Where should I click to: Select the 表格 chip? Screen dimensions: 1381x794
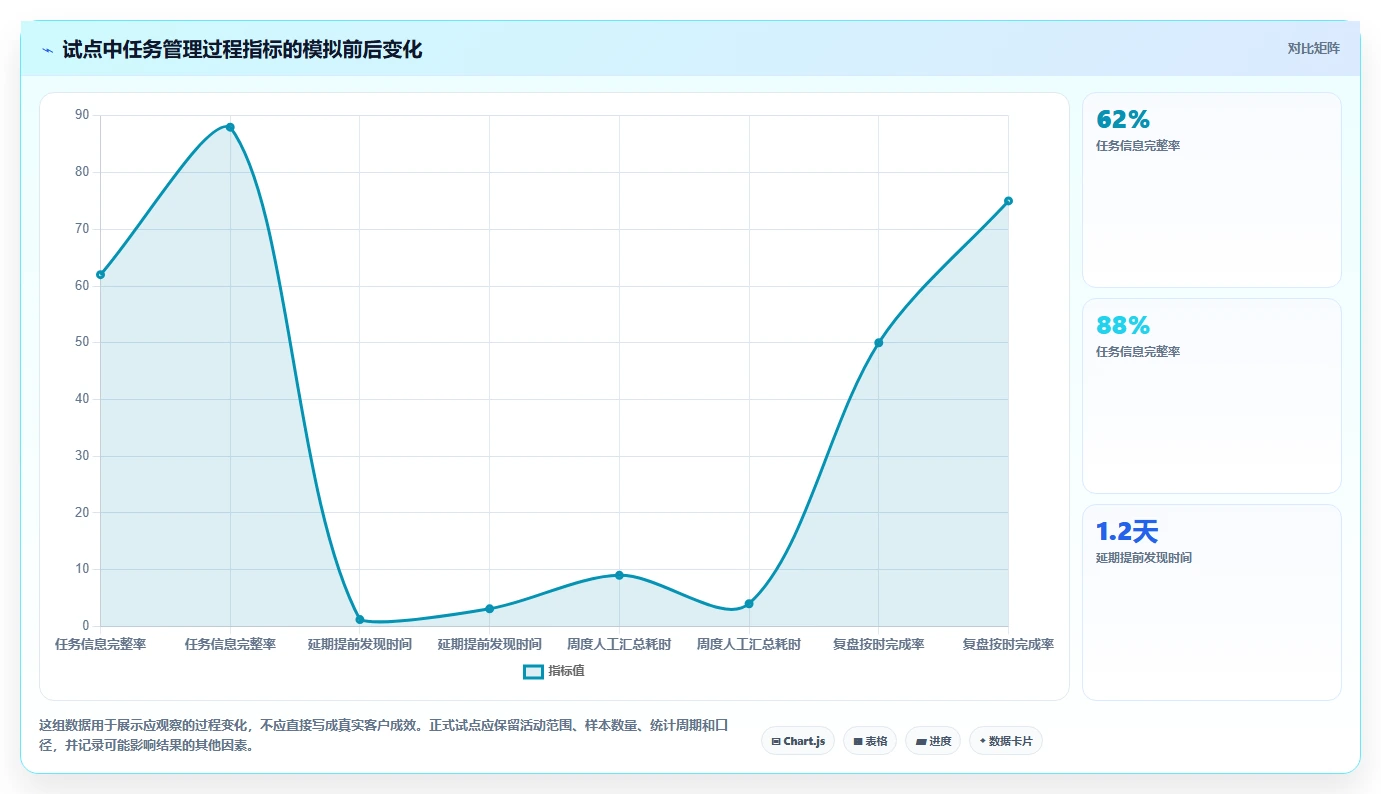pyautogui.click(x=870, y=741)
